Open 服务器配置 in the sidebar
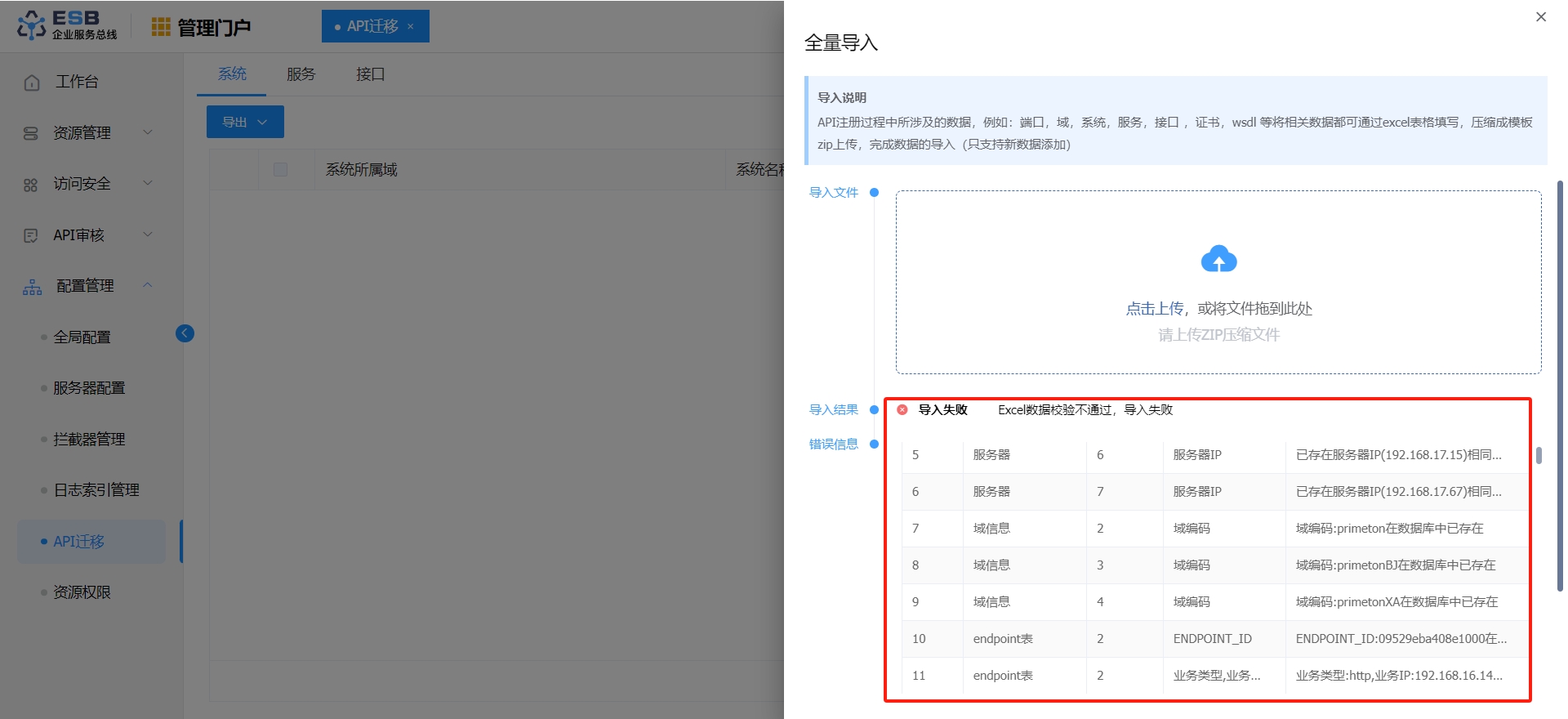Viewport: 1568px width, 719px height. 89,388
